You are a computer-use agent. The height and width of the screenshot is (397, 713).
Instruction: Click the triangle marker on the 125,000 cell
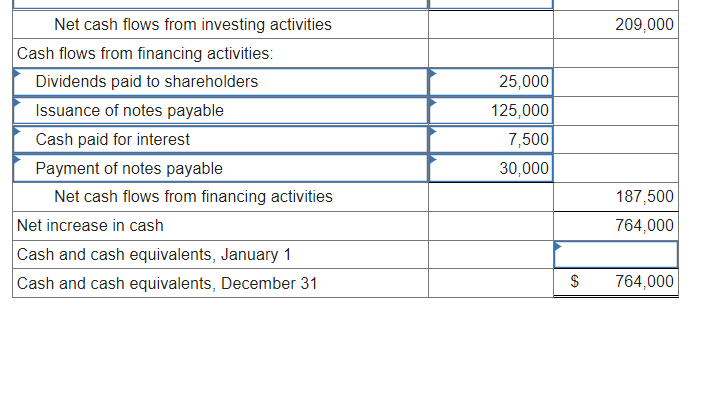click(x=433, y=102)
